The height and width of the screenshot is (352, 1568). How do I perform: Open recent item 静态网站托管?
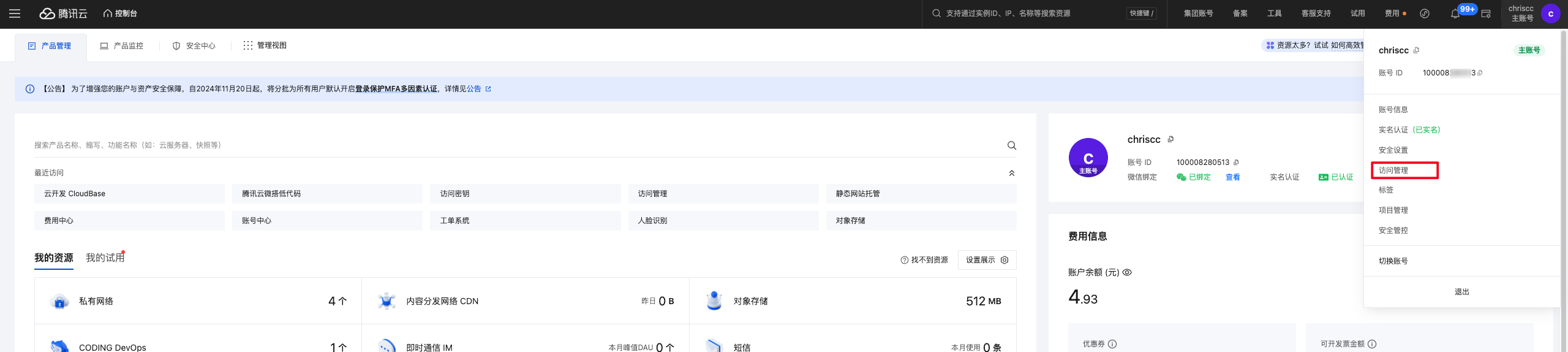click(x=921, y=194)
